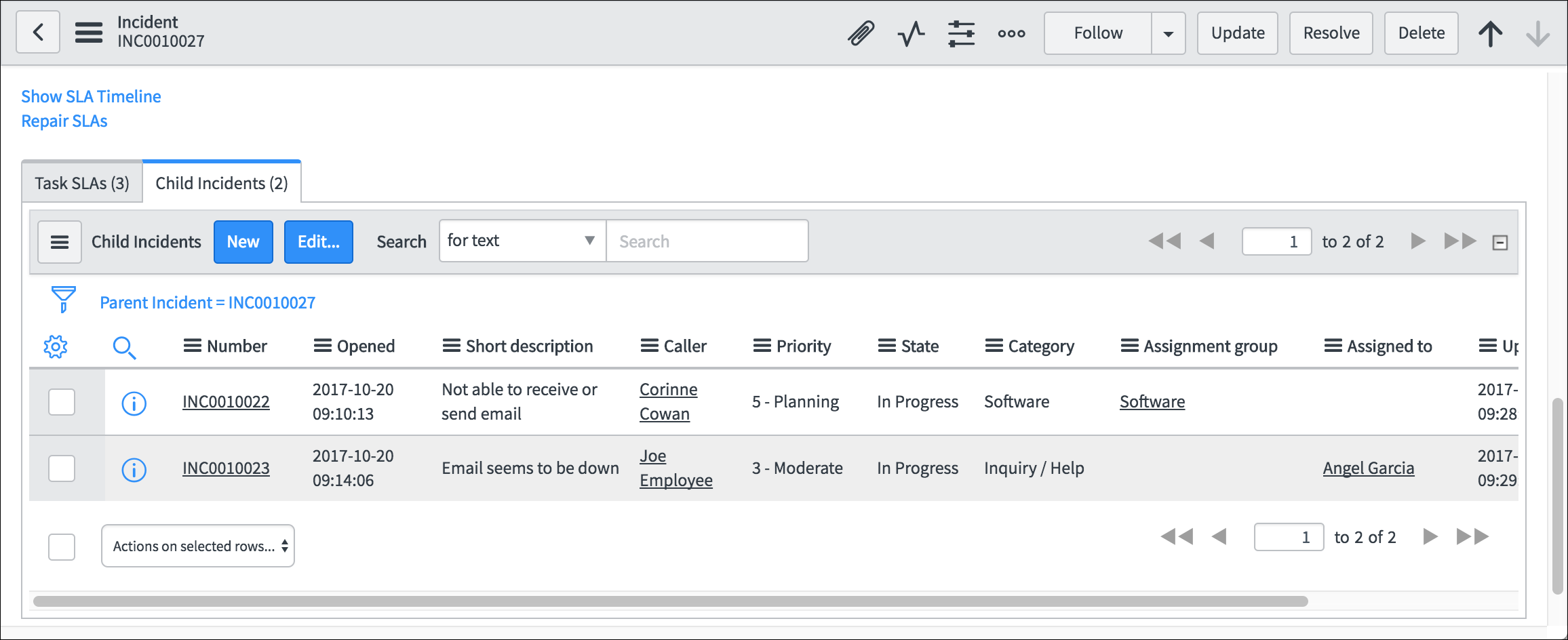Attach a file with the paperclip icon
The image size is (1568, 640).
tap(861, 33)
